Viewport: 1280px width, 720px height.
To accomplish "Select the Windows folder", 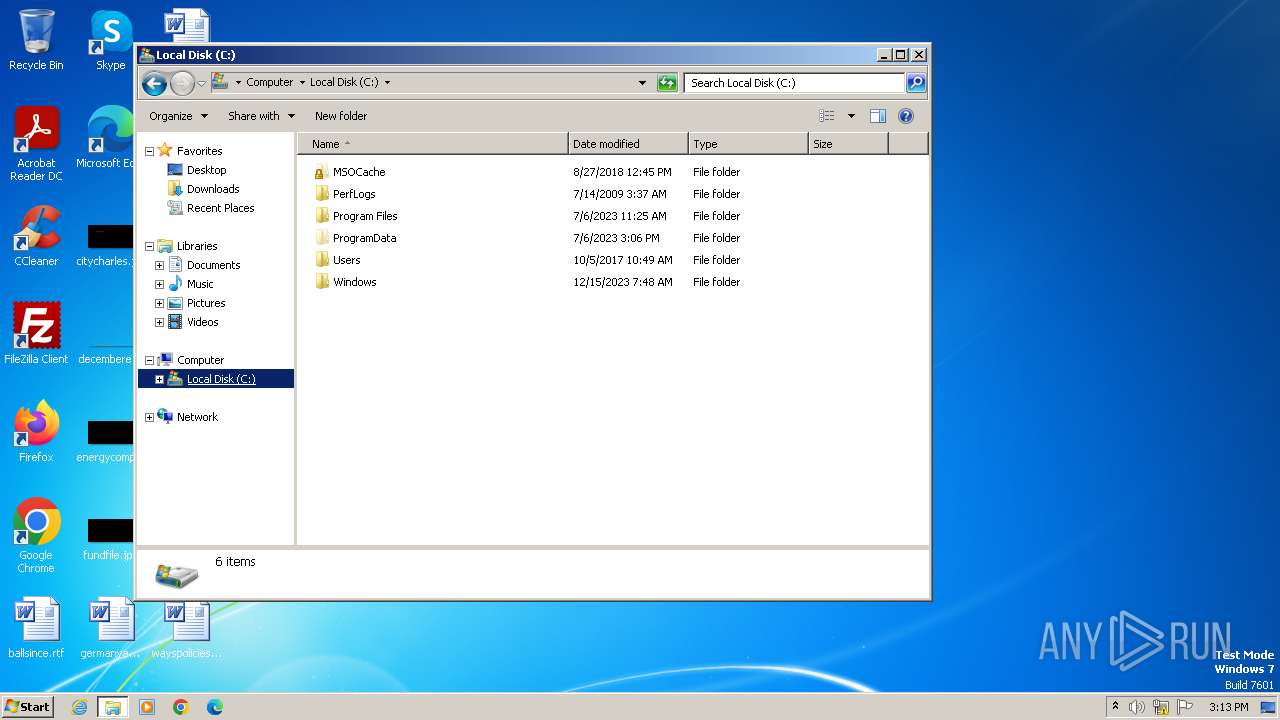I will (354, 282).
